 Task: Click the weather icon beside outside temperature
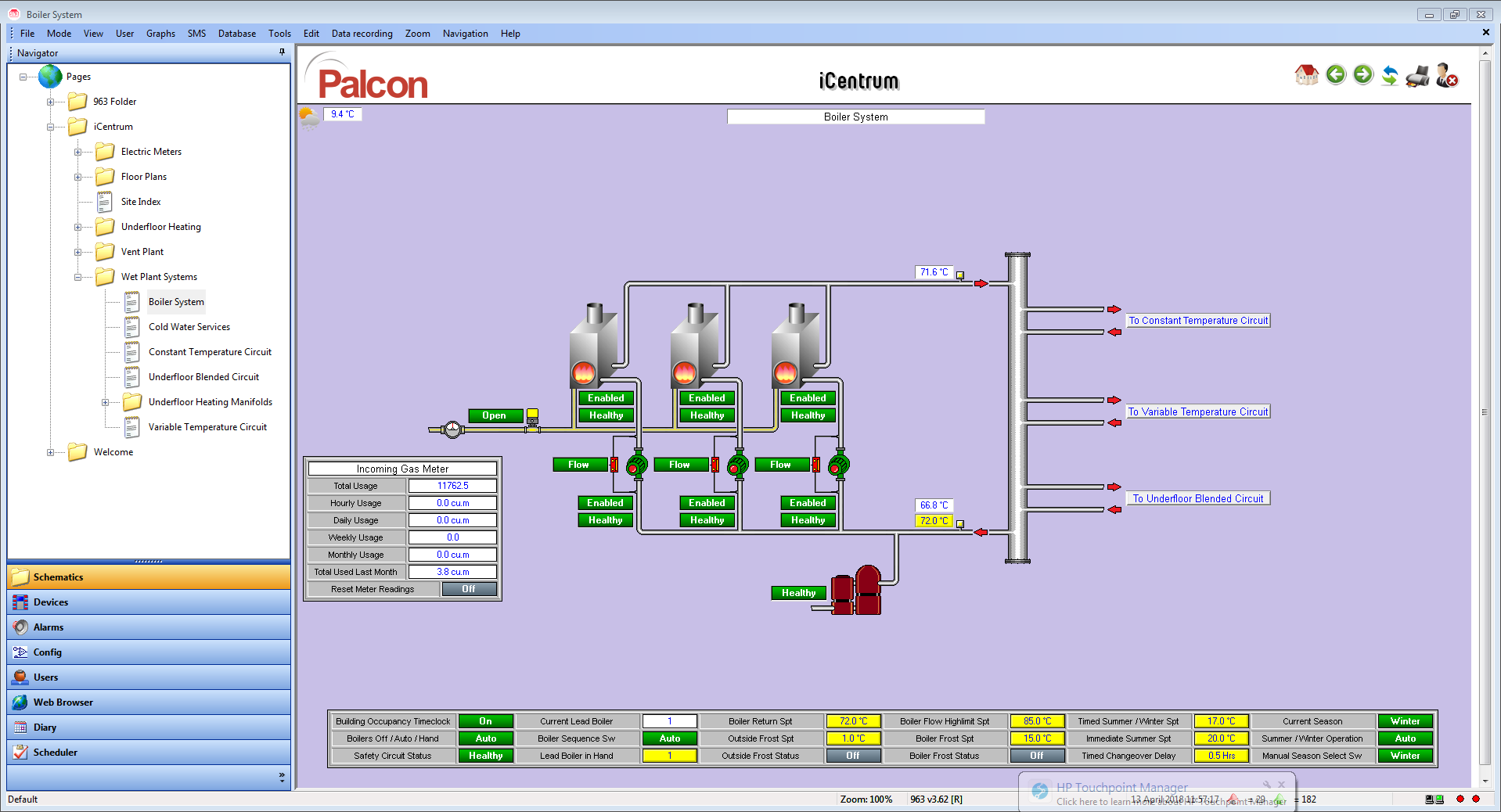pyautogui.click(x=309, y=117)
